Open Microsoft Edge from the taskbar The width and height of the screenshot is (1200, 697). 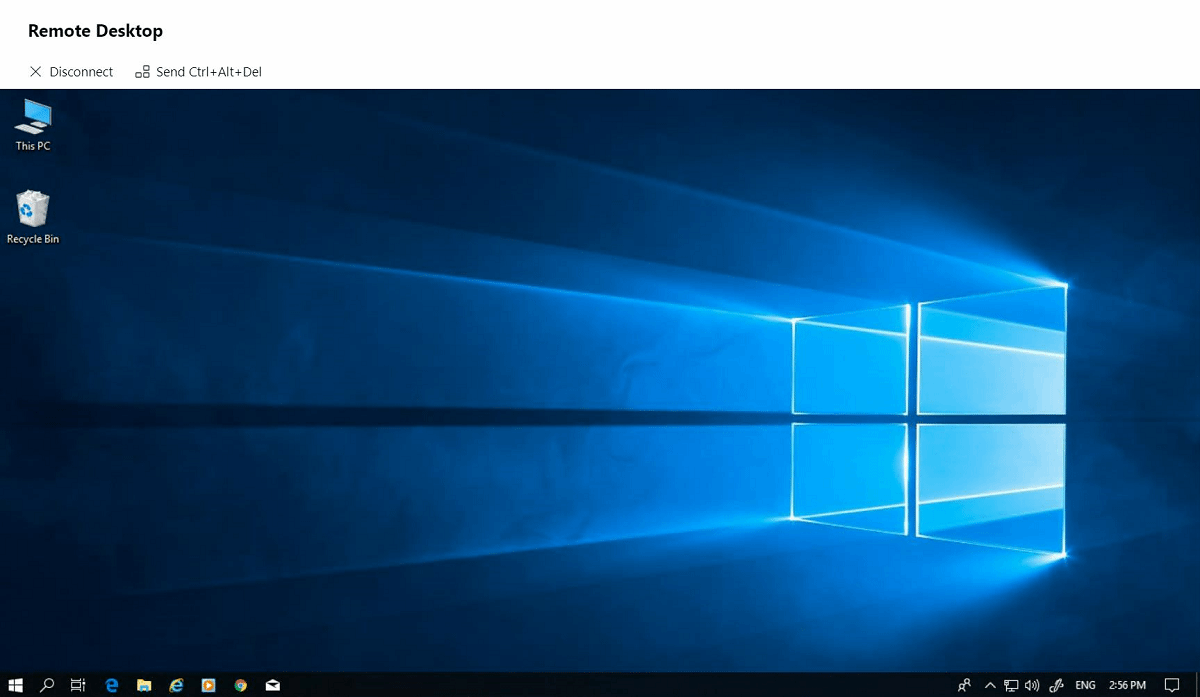(x=111, y=685)
